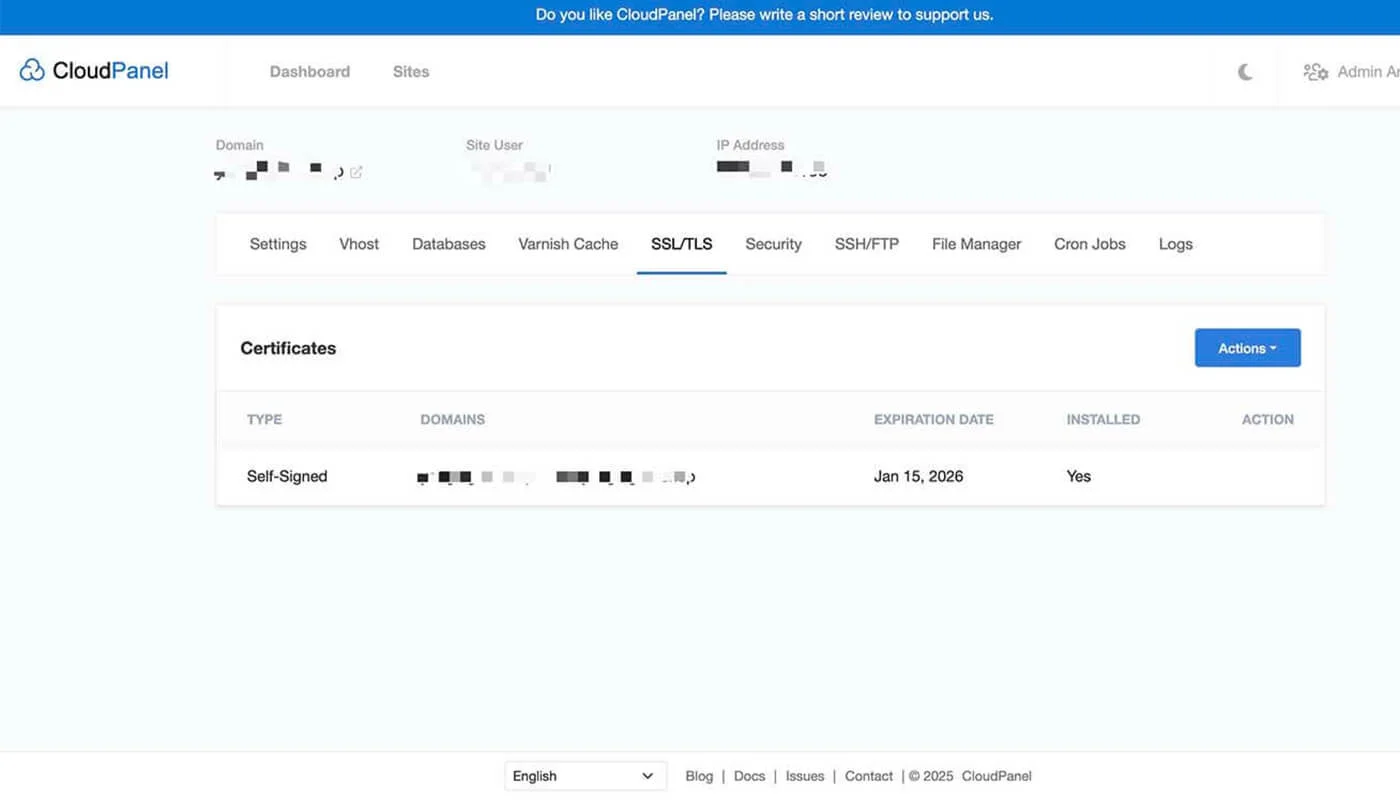1400x800 pixels.
Task: Switch to the Databases tab
Action: [448, 243]
